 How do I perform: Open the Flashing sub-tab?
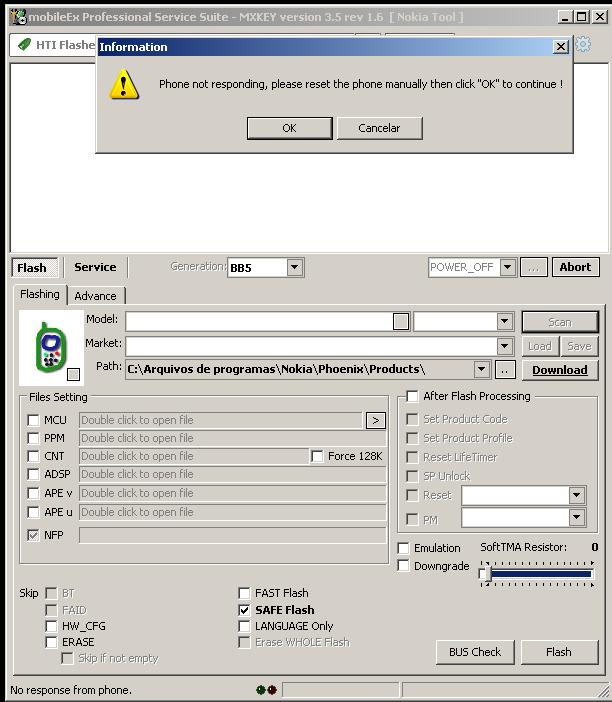pos(40,295)
